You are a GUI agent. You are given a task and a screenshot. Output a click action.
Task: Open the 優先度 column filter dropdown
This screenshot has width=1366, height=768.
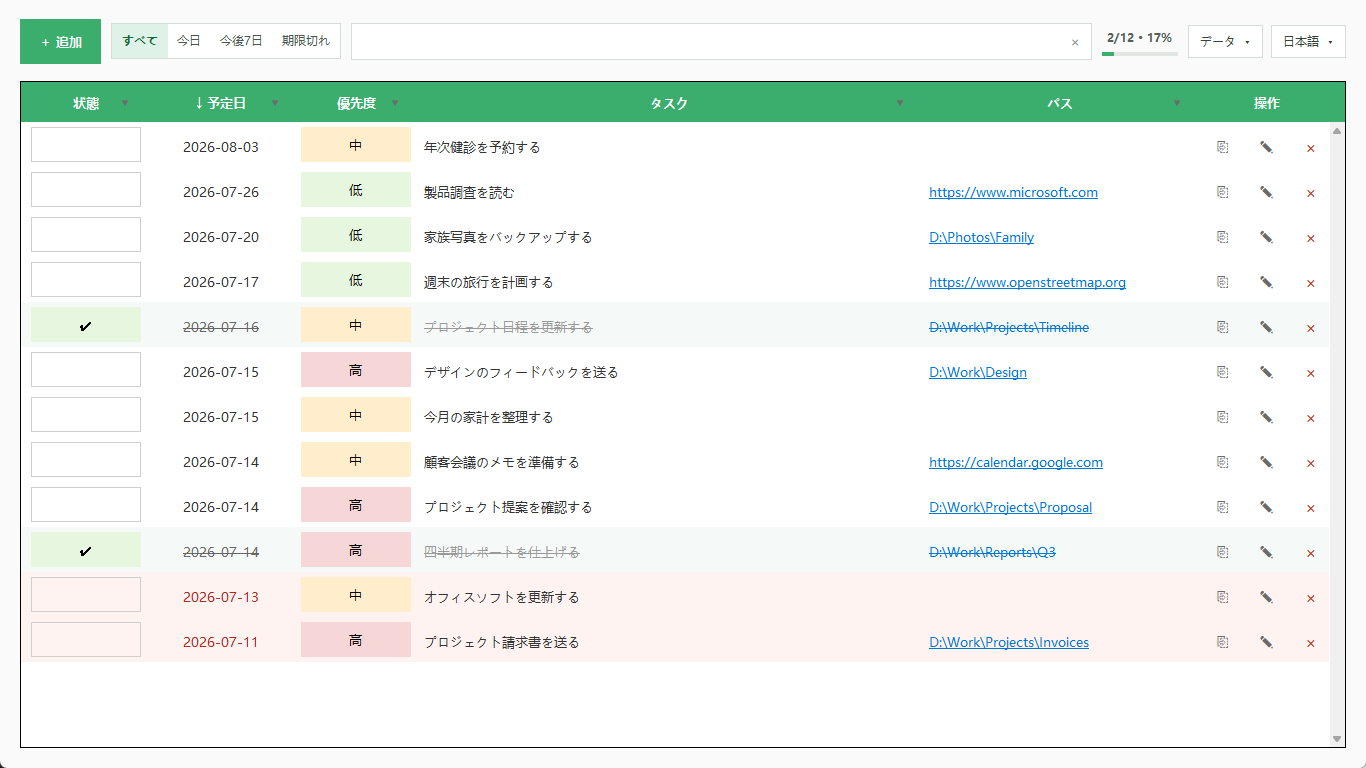(395, 103)
